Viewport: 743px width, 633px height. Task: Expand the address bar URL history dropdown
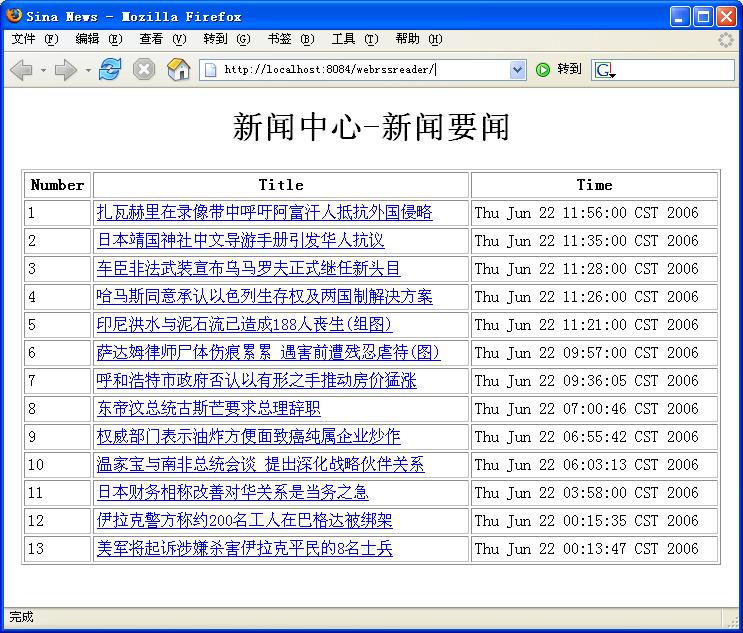[518, 70]
